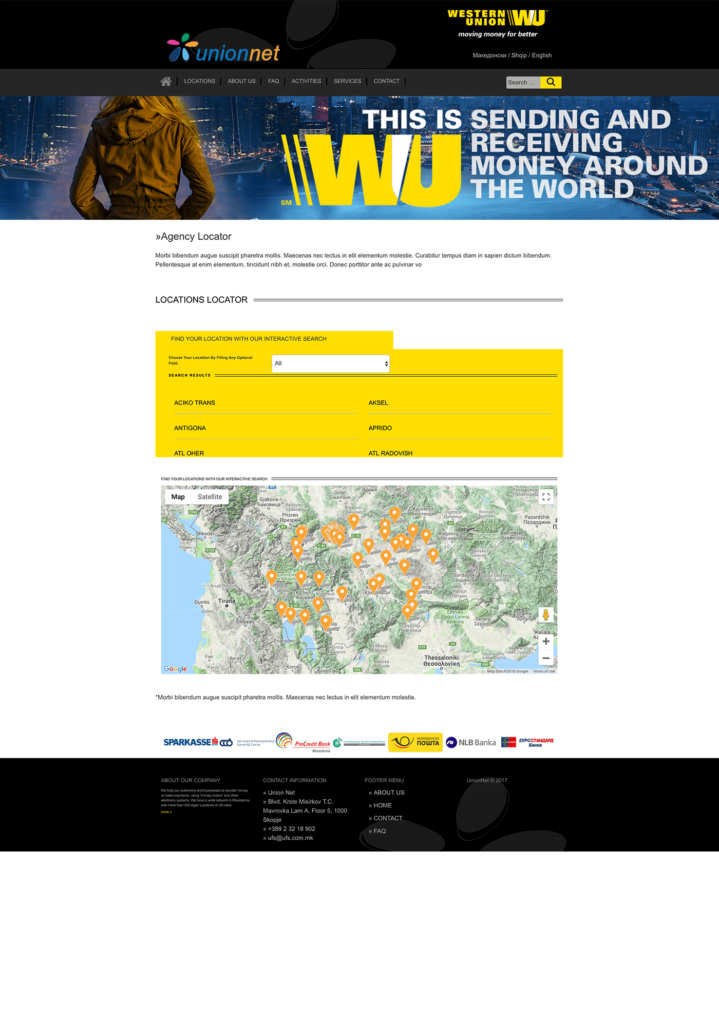Open the LOCATIONS menu item
This screenshot has width=719, height=1024.
[x=199, y=82]
